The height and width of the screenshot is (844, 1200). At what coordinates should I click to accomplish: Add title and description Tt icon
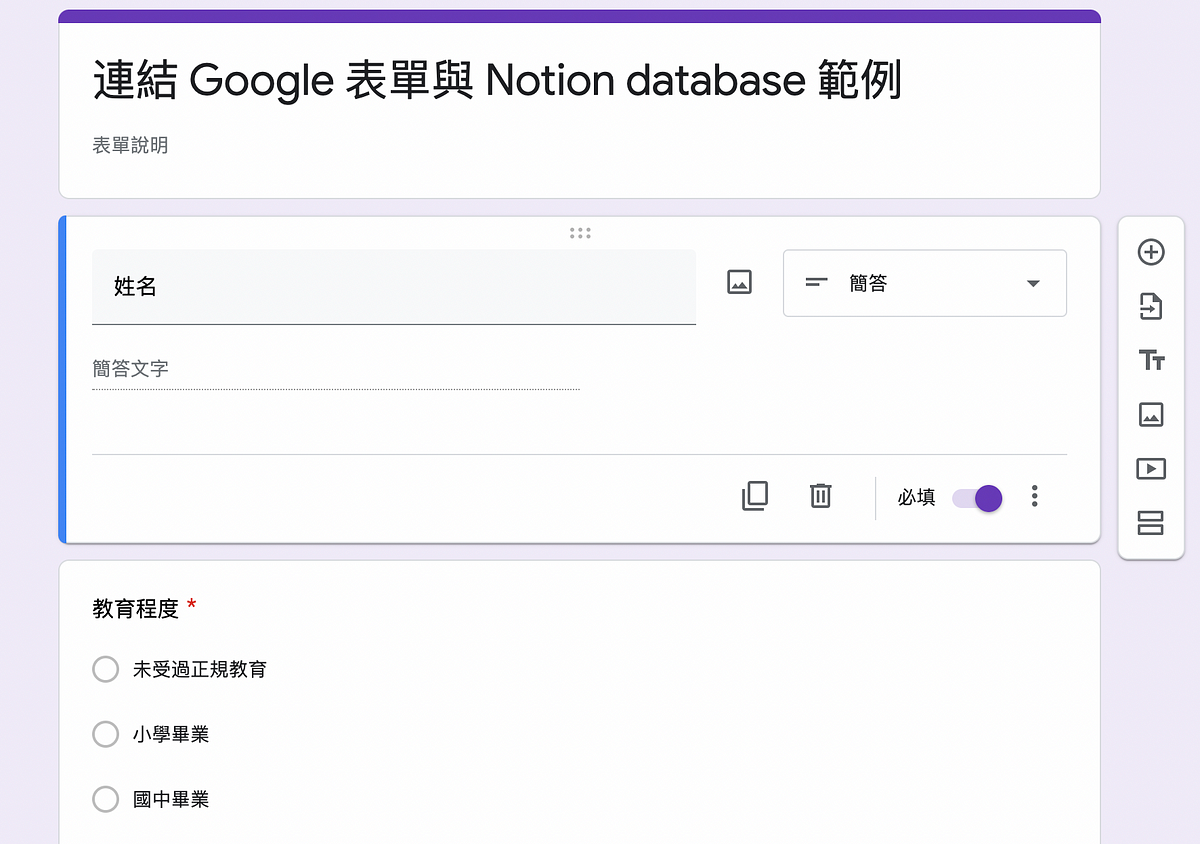tap(1151, 360)
